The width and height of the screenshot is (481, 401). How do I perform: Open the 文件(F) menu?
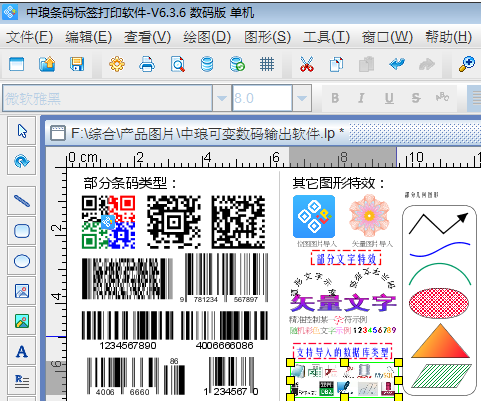click(x=29, y=37)
